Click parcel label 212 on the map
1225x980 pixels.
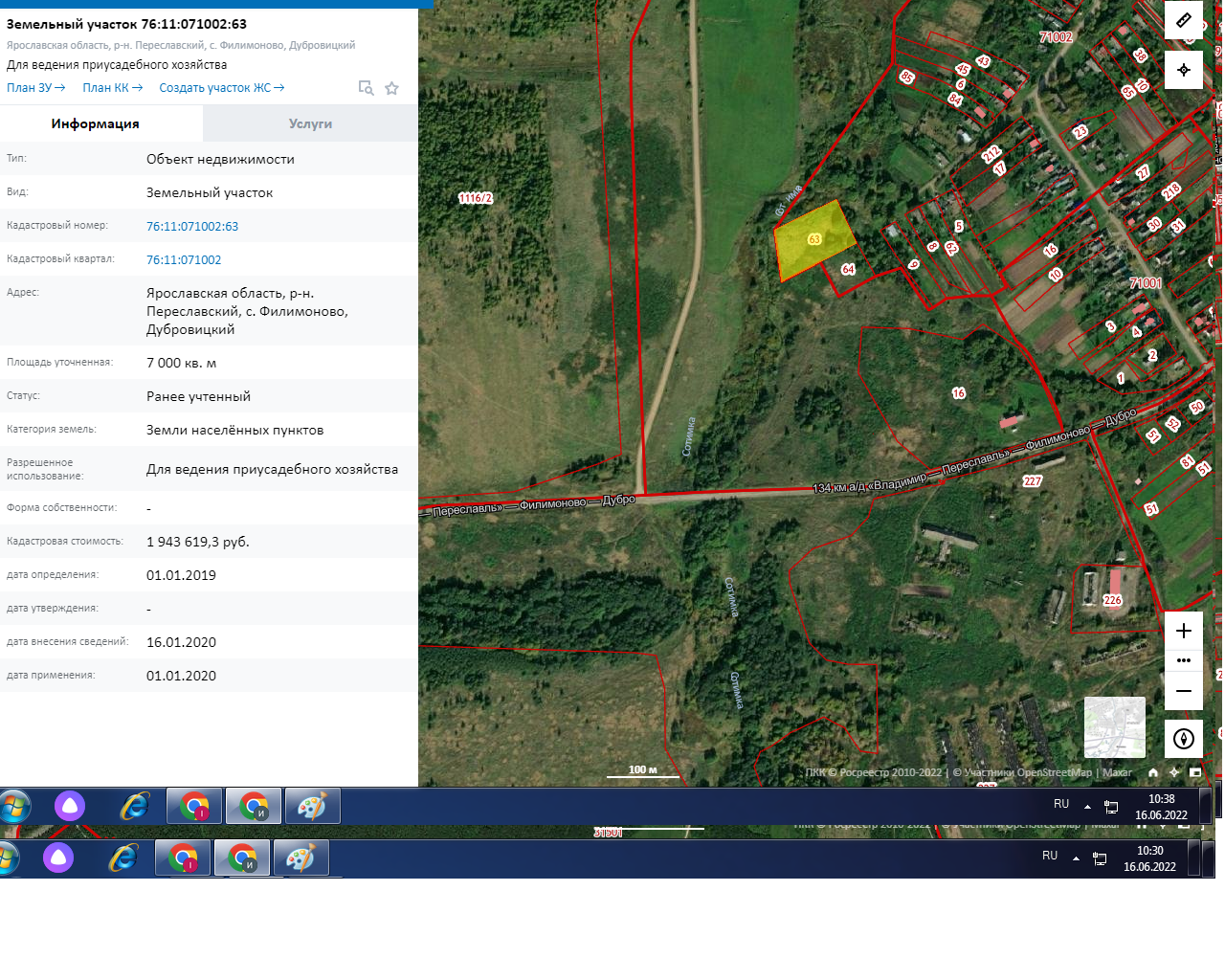(x=991, y=153)
